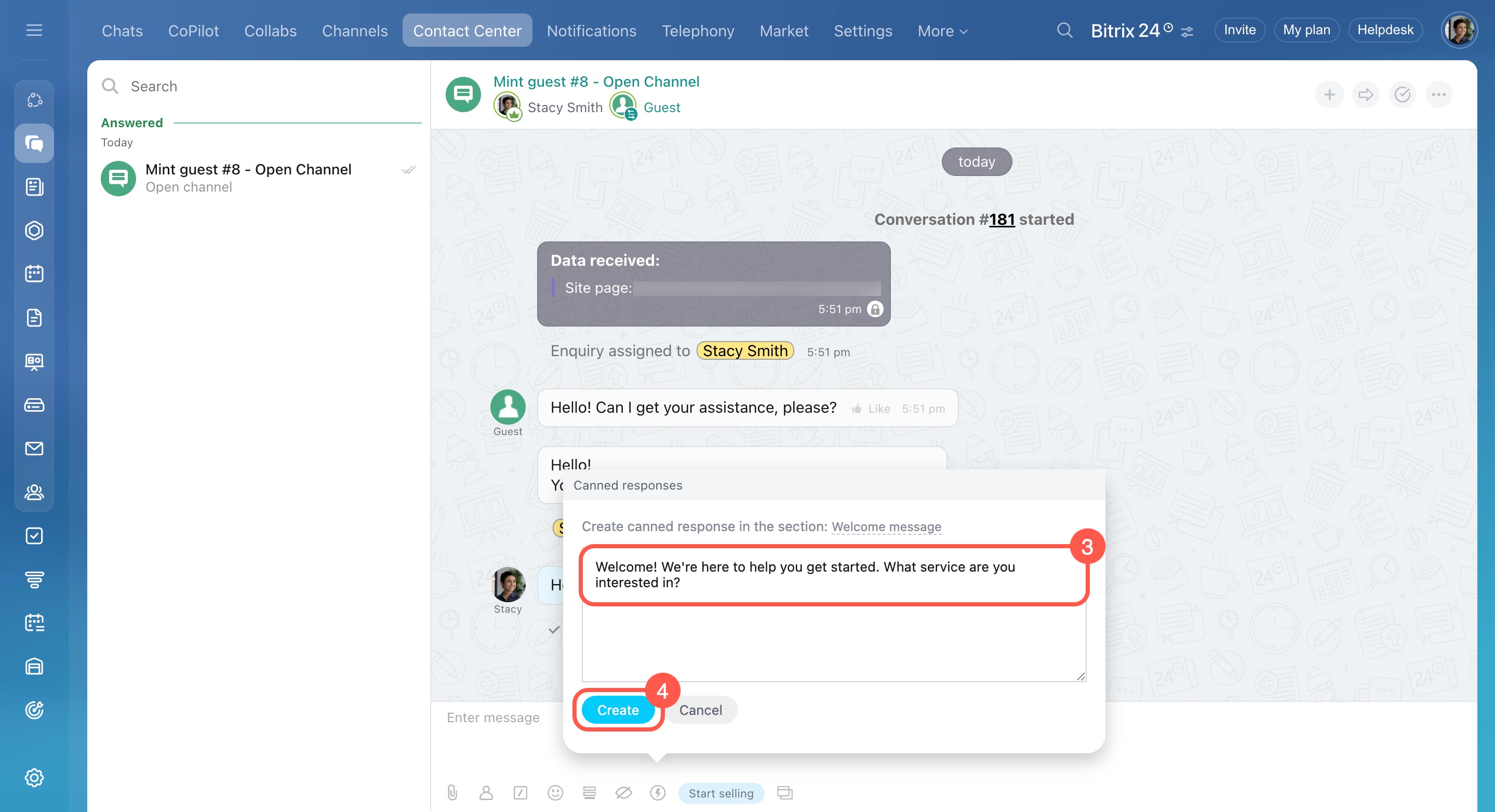This screenshot has width=1495, height=812.
Task: Click the plus icon in chat header
Action: [x=1329, y=94]
